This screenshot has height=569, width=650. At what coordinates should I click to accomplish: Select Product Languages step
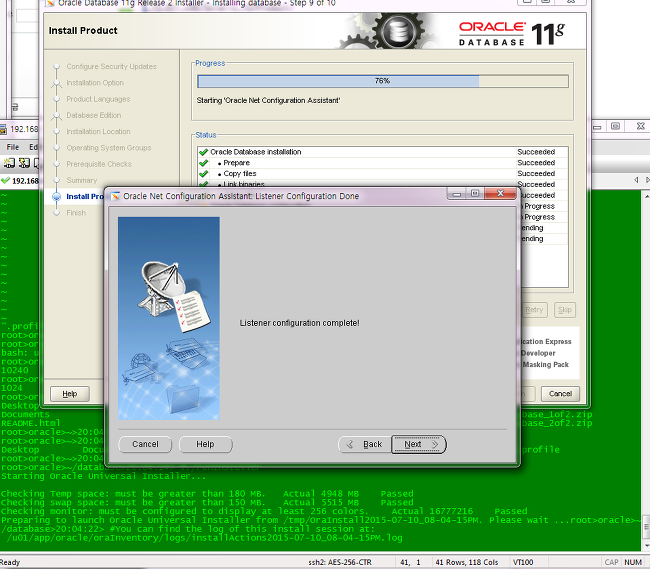coord(98,99)
